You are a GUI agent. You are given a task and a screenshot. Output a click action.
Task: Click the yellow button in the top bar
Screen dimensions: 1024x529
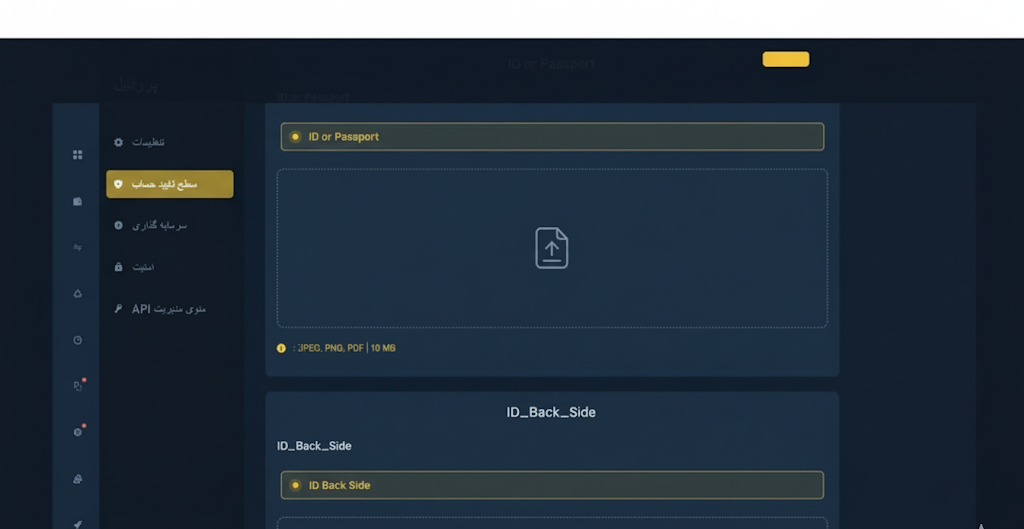786,59
